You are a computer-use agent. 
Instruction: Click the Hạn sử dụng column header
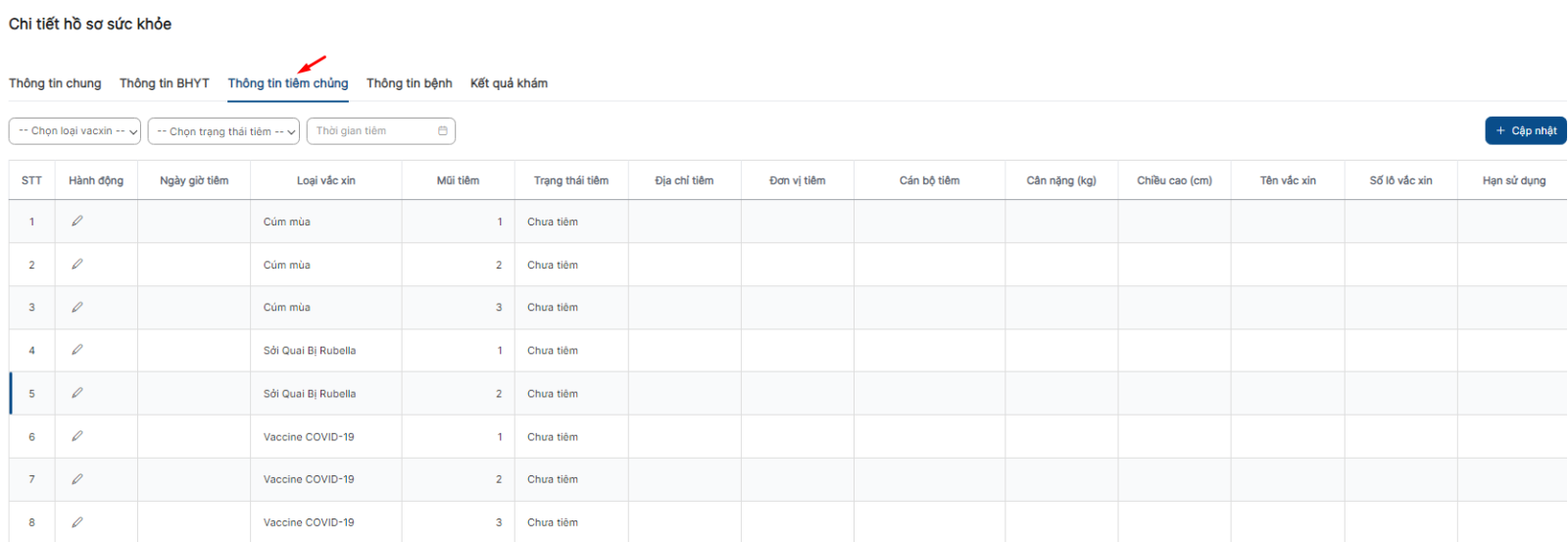point(1513,180)
